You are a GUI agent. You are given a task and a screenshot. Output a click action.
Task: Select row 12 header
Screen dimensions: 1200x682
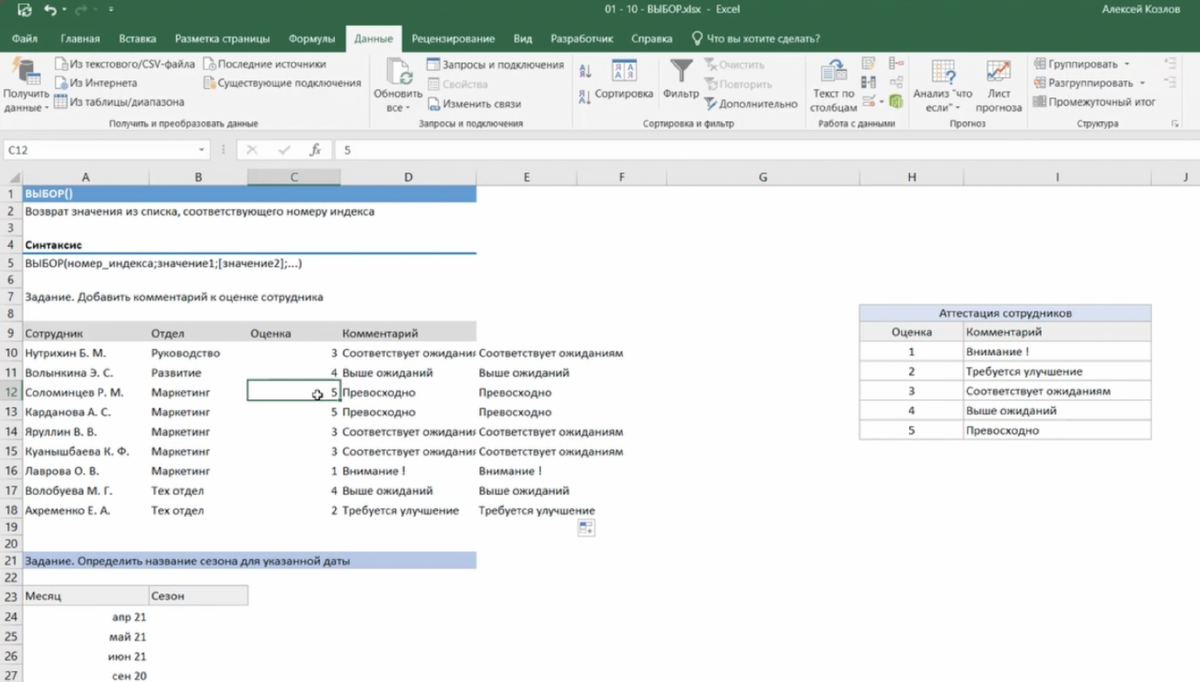point(11,392)
